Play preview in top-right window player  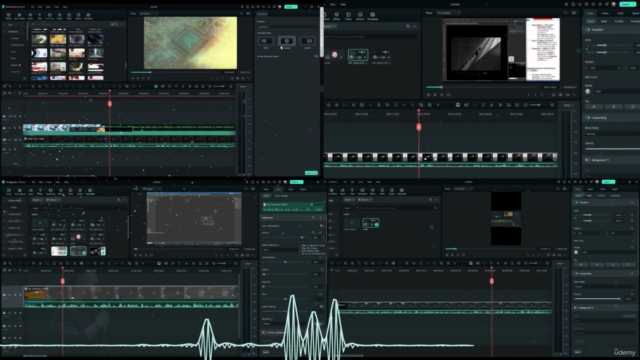coord(442,95)
